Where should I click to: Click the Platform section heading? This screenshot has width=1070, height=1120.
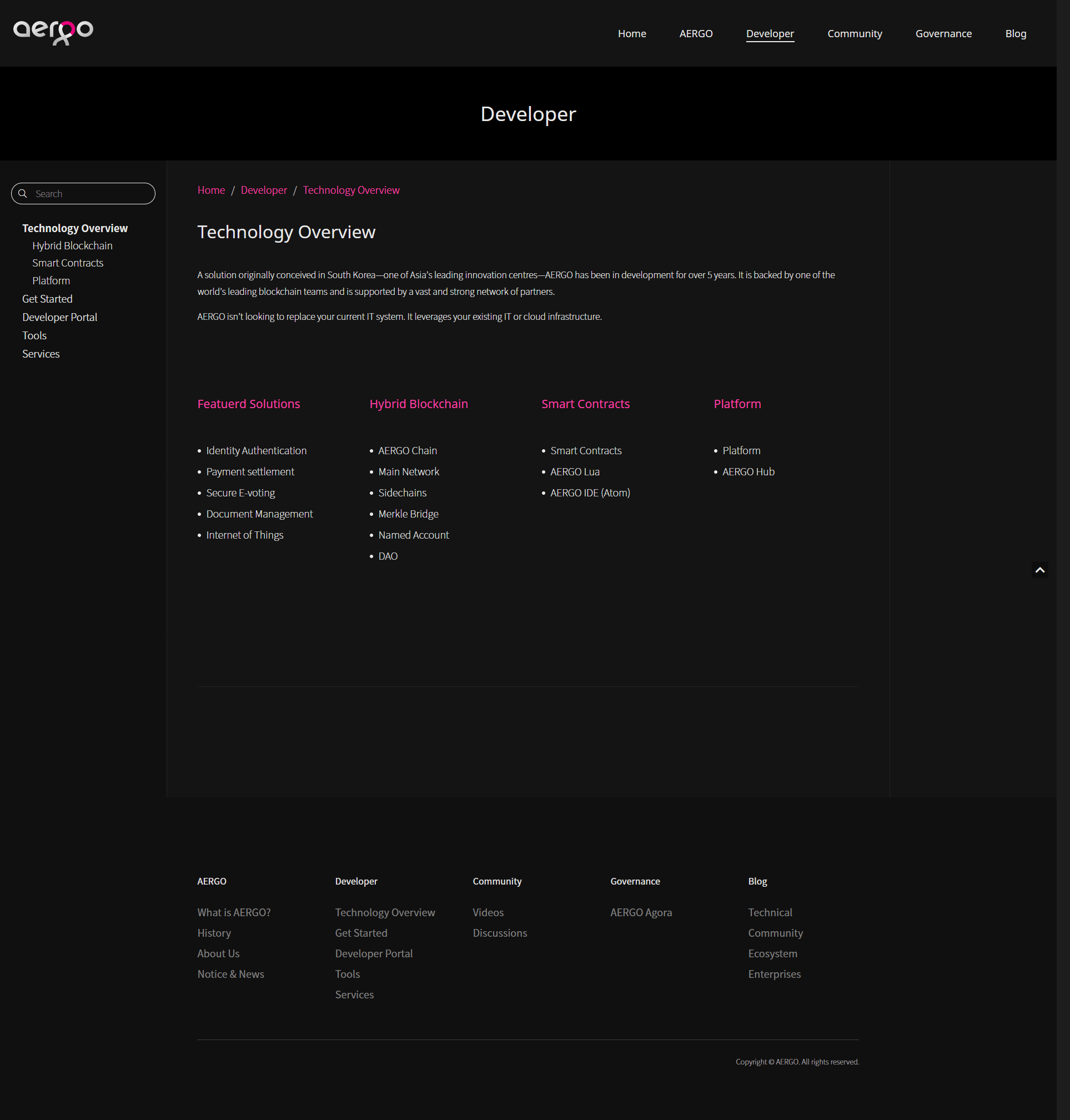coord(737,404)
